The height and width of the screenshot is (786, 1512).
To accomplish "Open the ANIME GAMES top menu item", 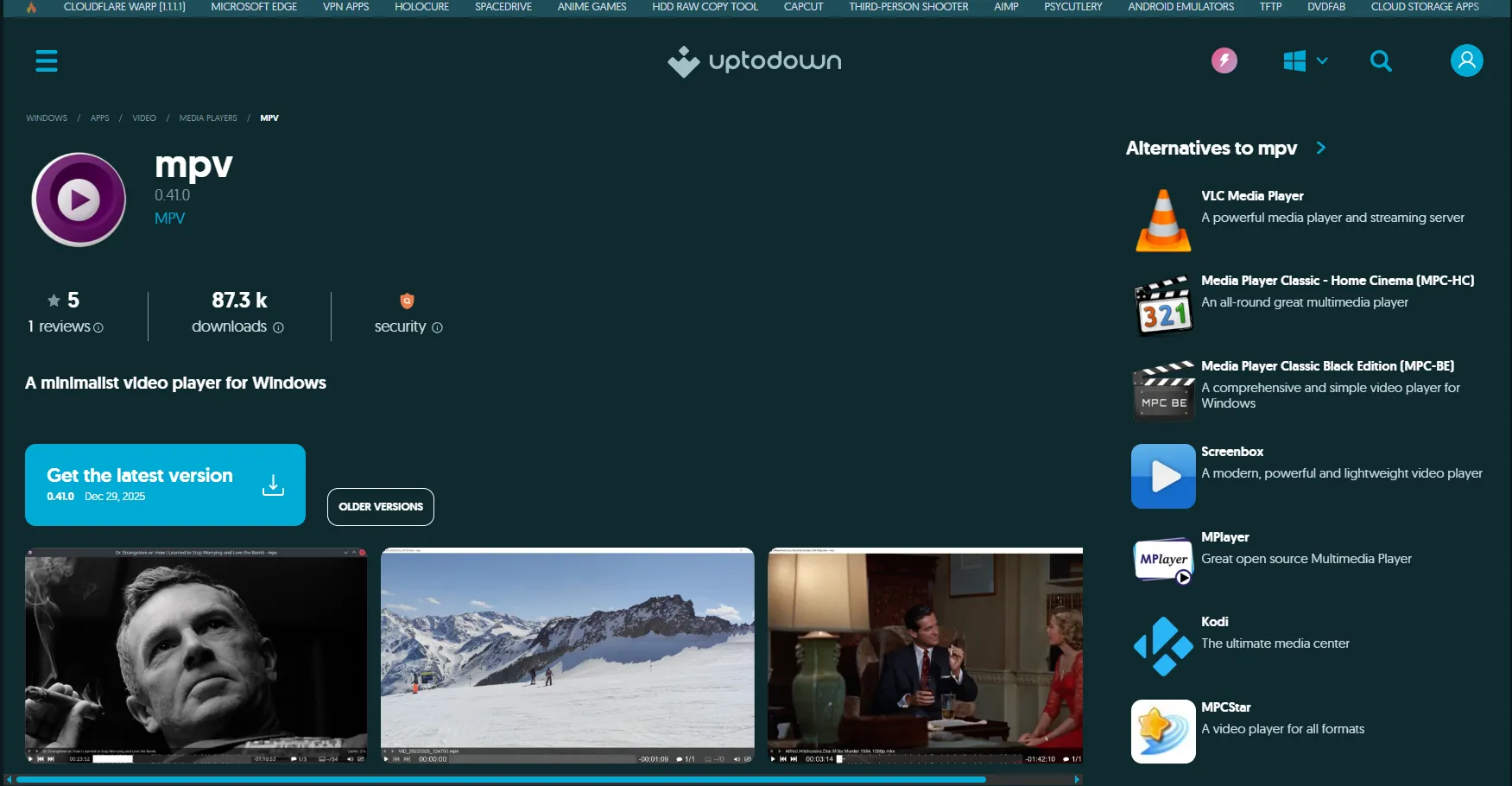I will click(x=592, y=7).
